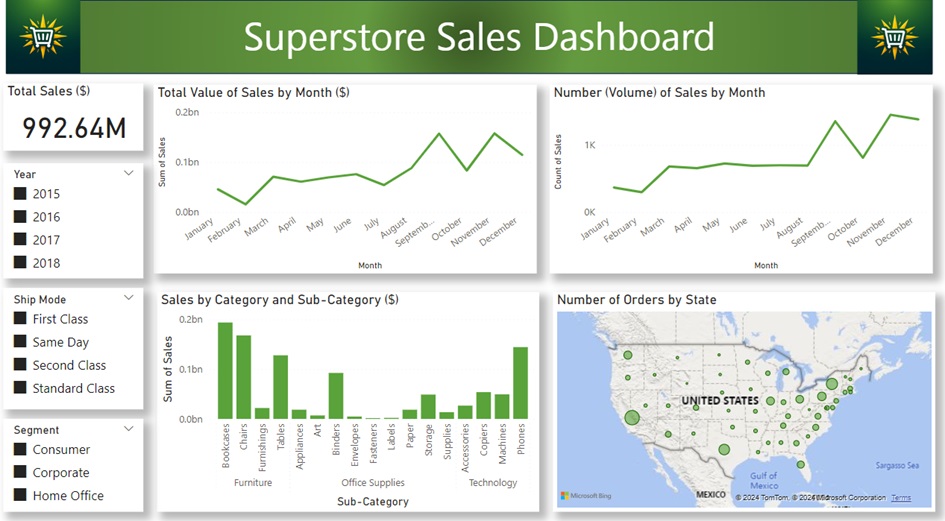Click 'Number of Orders by State' title
Screen dimensions: 945x521
[636, 300]
